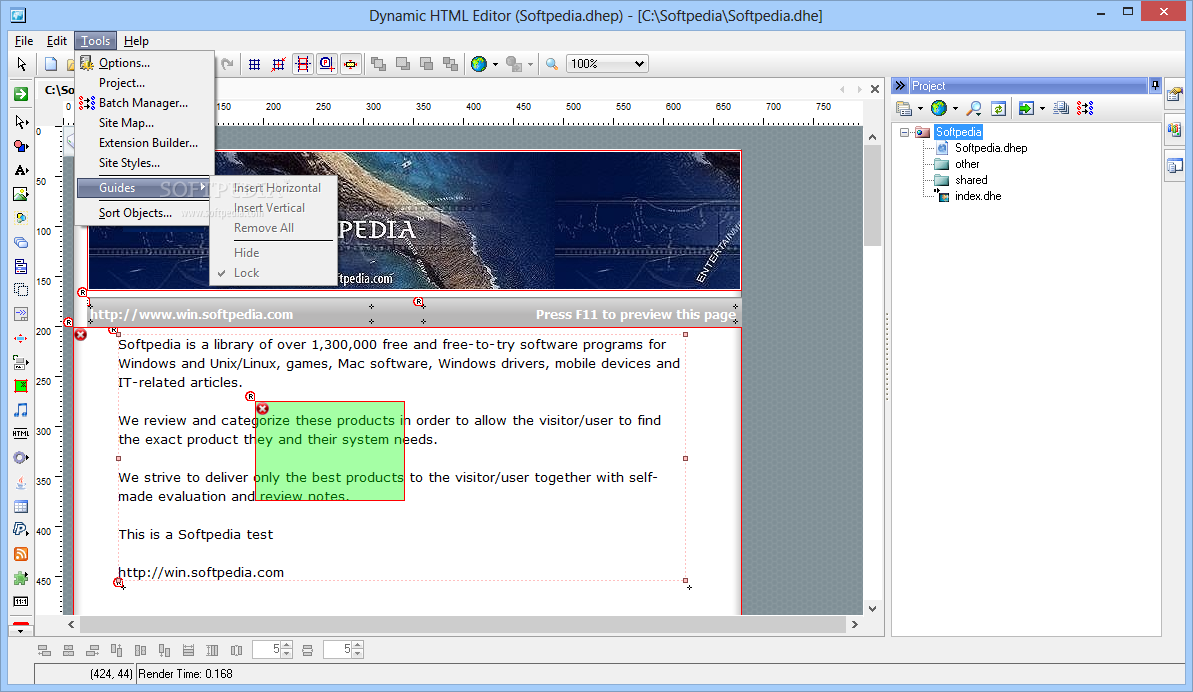Select the table tool in toolbox
Viewport: 1193px width, 692px height.
coord(21,506)
